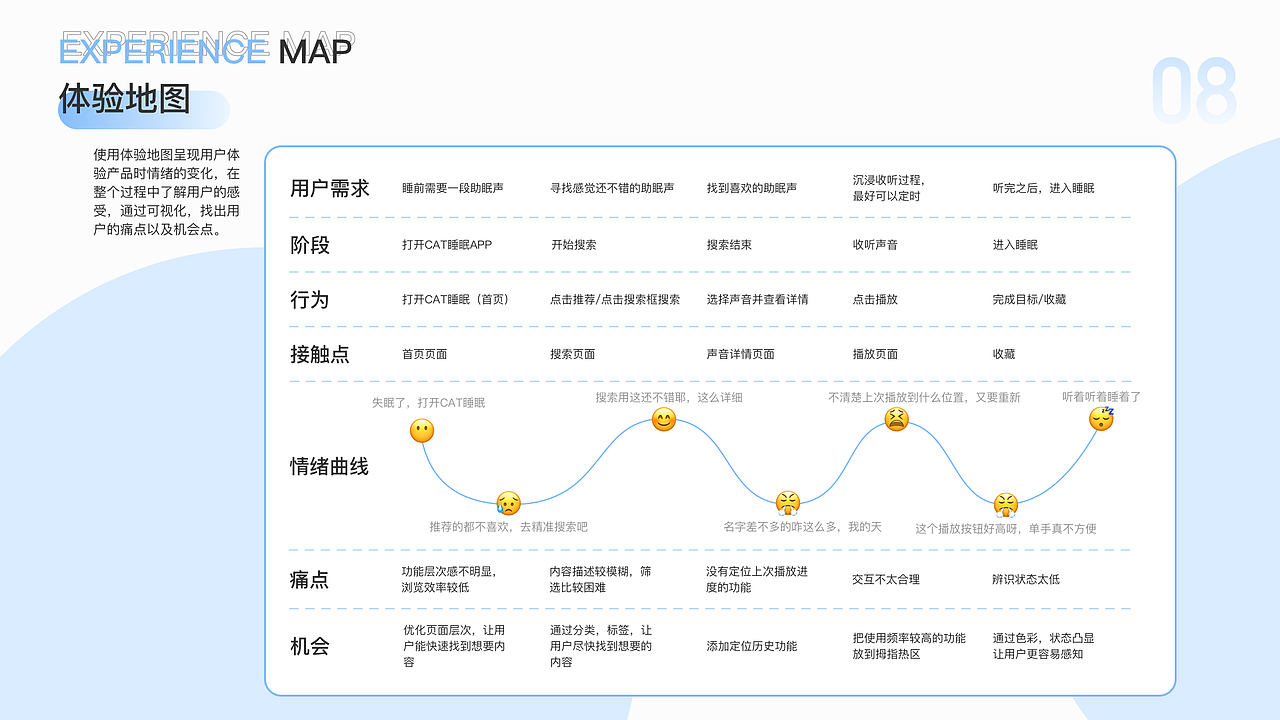Click the opportunity '把使用频率较高的功能放到拇指热区'
This screenshot has height=720, width=1280.
[x=909, y=646]
